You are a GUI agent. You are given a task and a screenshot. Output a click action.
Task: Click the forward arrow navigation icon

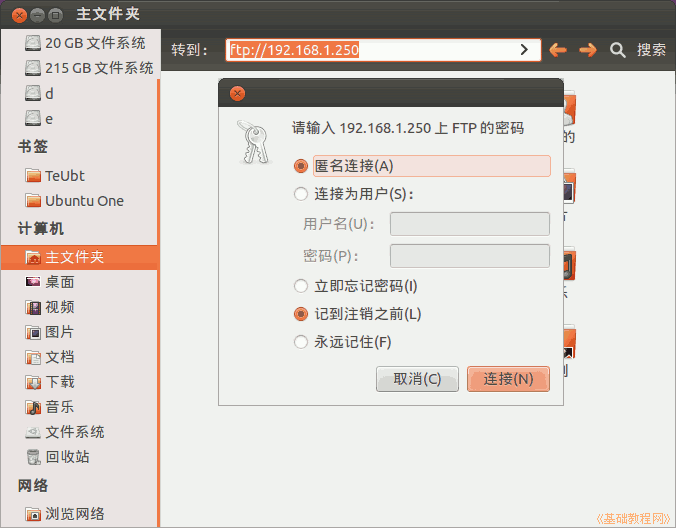coord(588,50)
